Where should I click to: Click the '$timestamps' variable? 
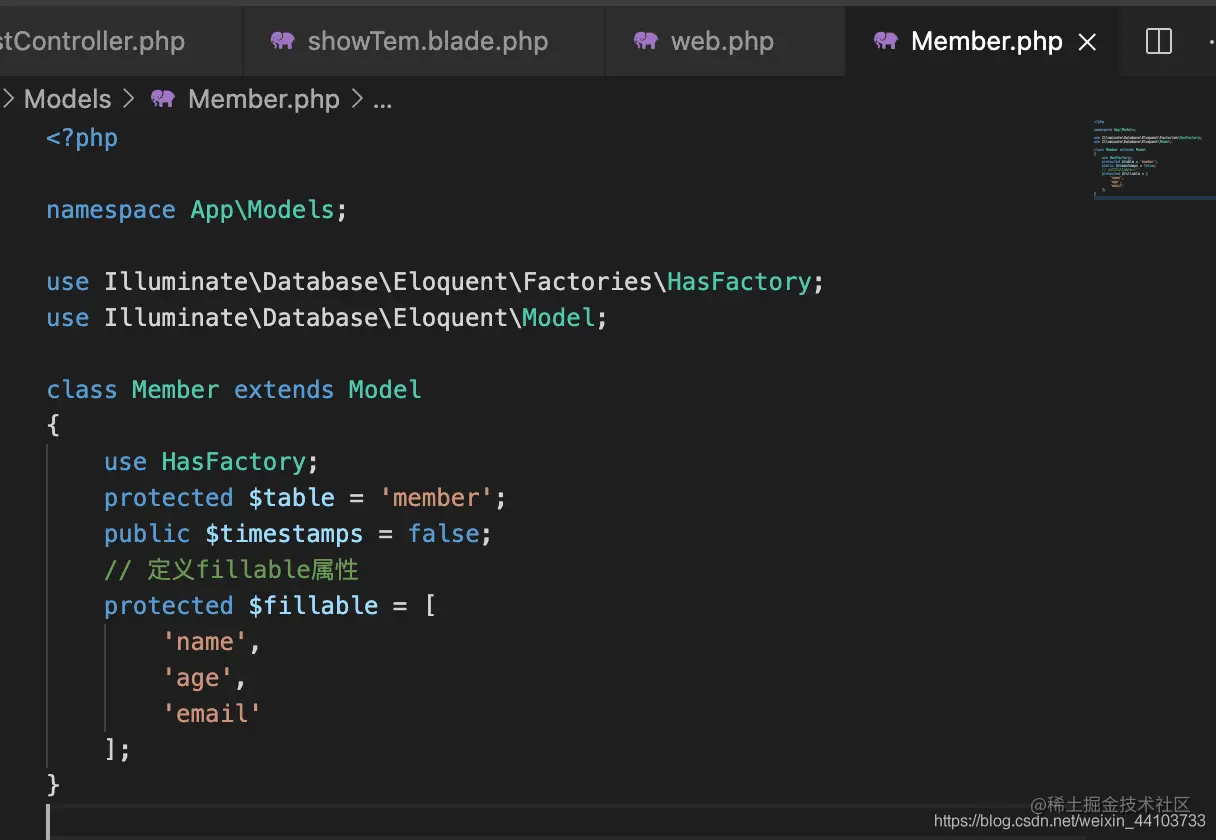(x=284, y=534)
